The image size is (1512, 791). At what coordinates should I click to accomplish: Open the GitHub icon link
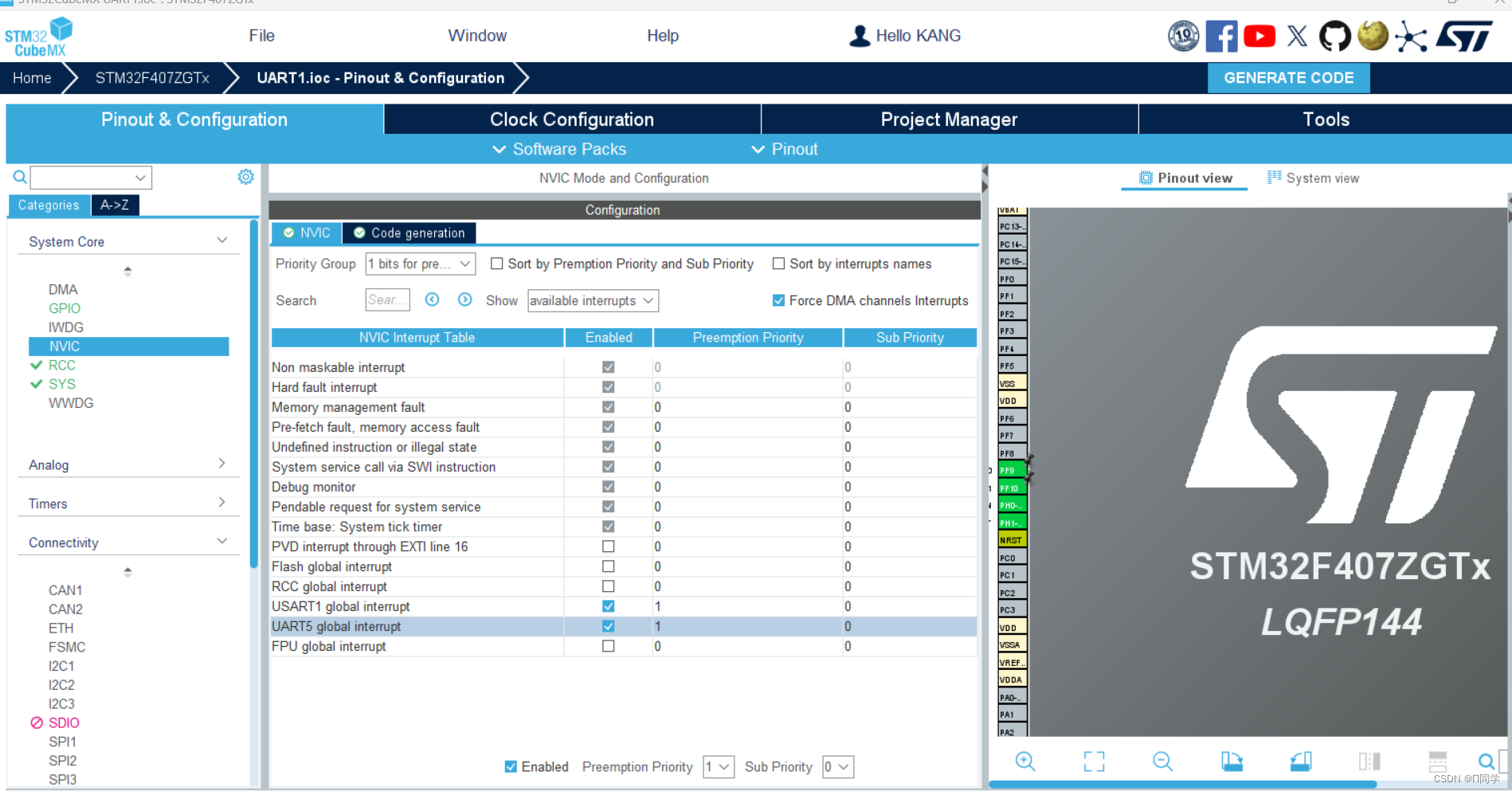[1334, 36]
